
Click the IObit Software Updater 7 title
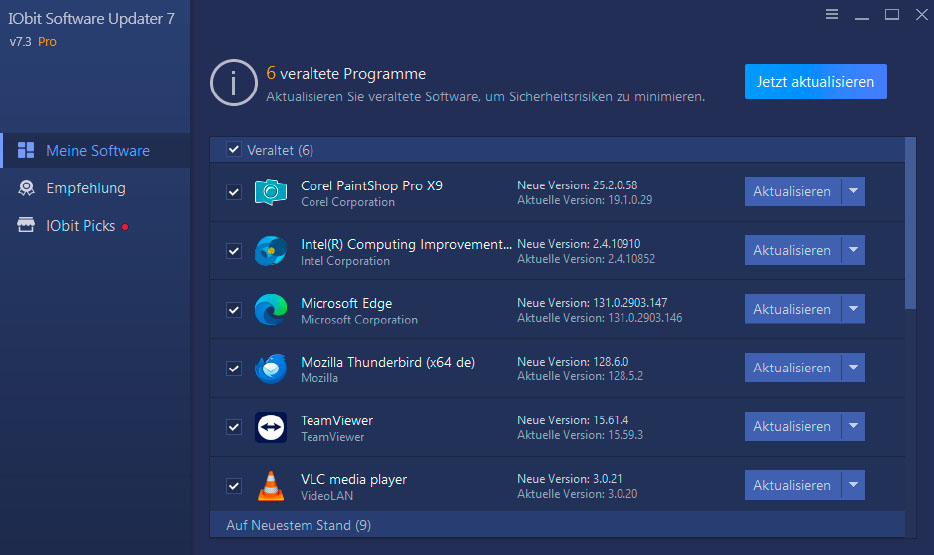click(x=91, y=18)
